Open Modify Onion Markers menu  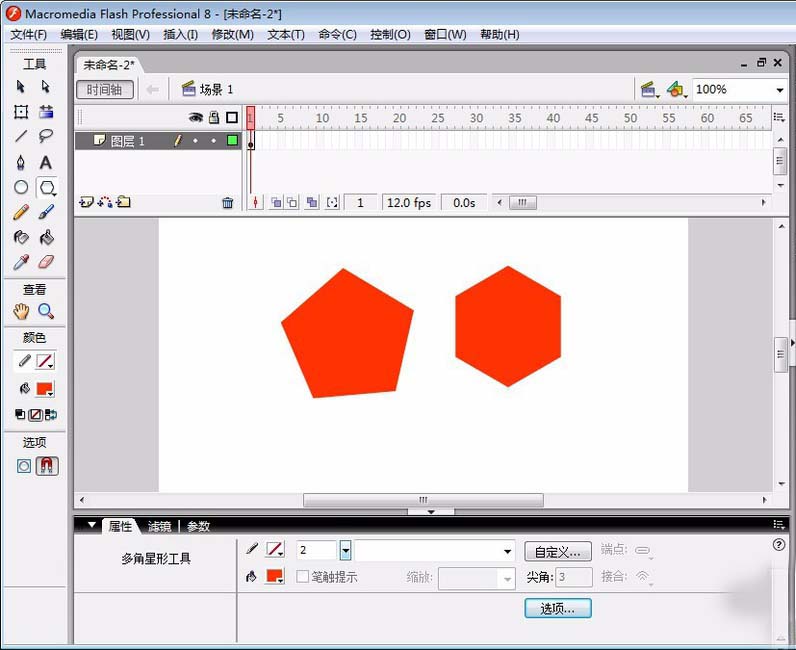coord(332,203)
